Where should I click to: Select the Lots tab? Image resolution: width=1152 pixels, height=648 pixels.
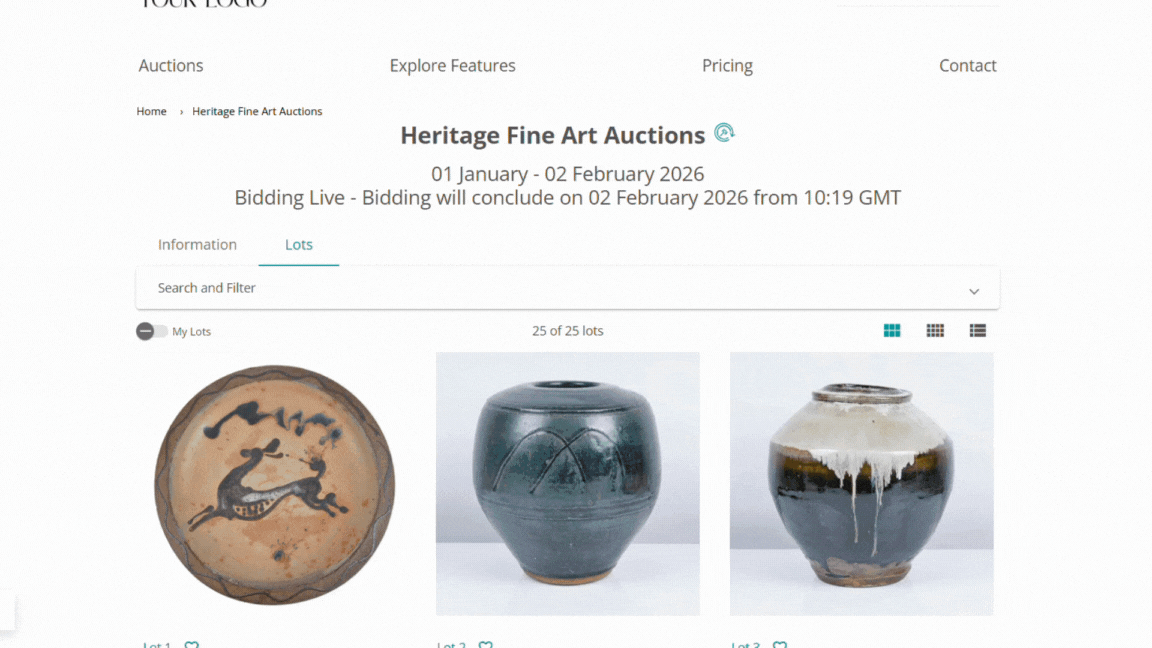click(x=299, y=245)
